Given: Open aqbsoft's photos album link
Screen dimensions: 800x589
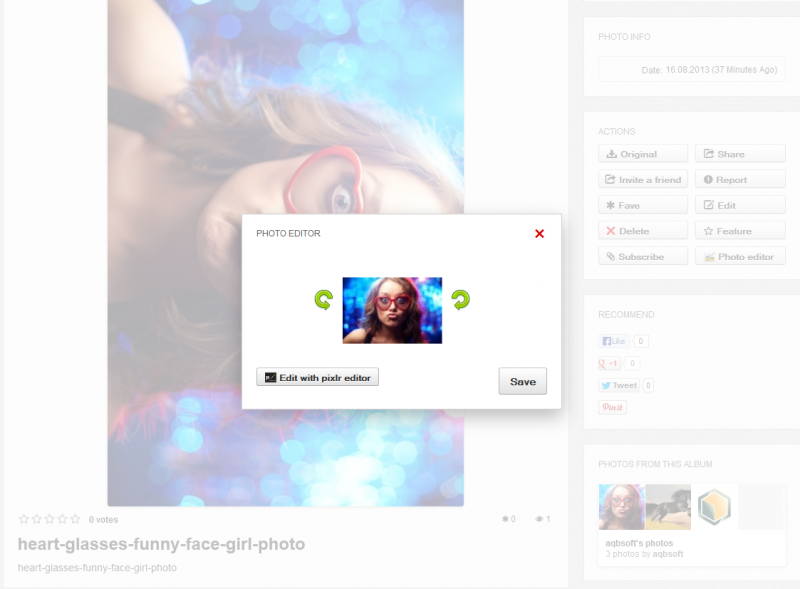Looking at the screenshot, I should tap(639, 543).
